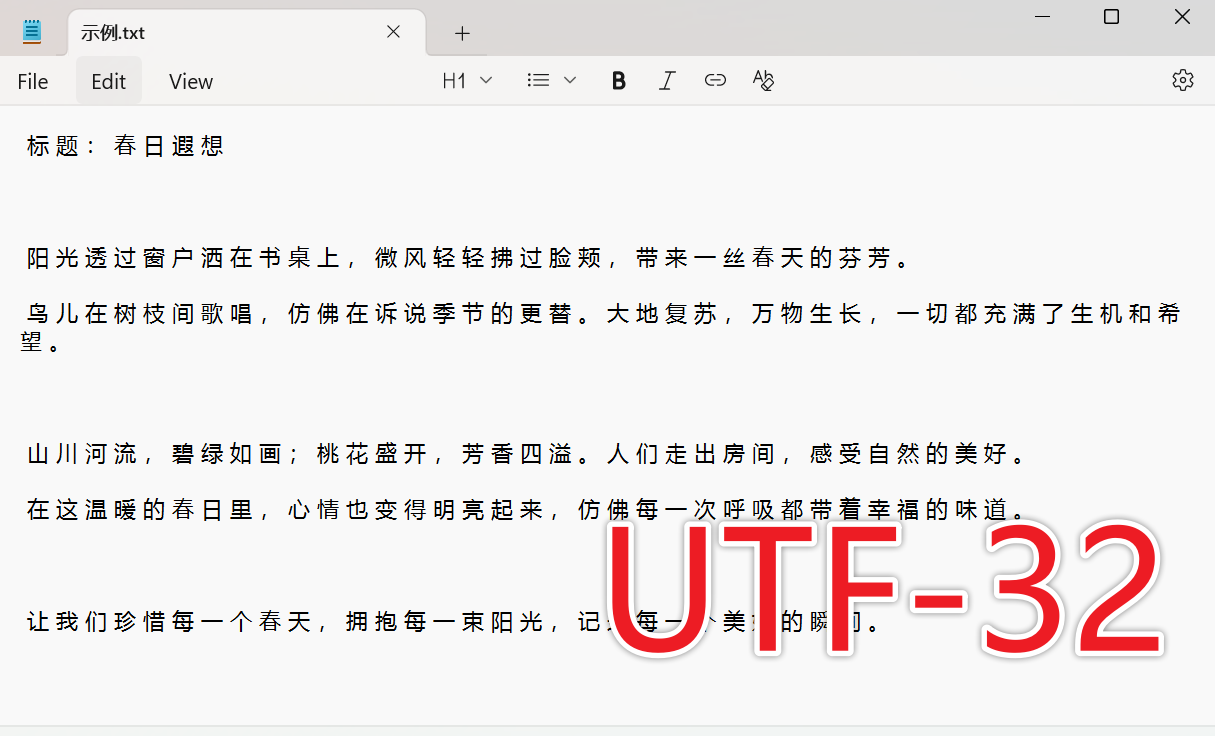Apply a bulleted list
Image resolution: width=1215 pixels, height=736 pixels.
[538, 80]
